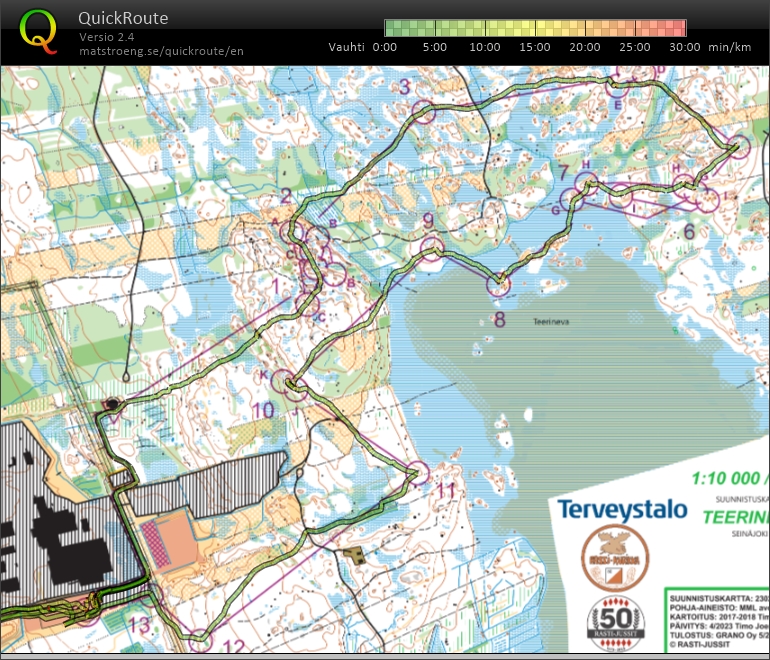Click the dark finish marker on the route
The width and height of the screenshot is (770, 660).
coord(112,404)
